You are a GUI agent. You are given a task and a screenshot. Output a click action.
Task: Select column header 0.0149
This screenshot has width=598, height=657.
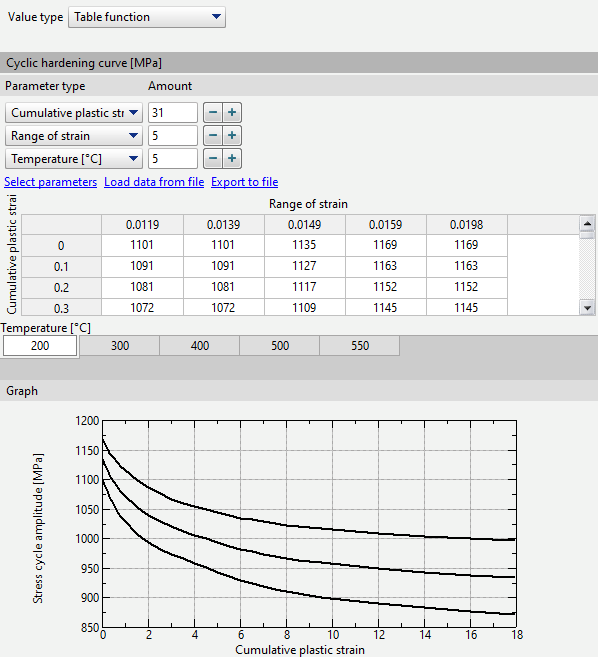point(305,225)
